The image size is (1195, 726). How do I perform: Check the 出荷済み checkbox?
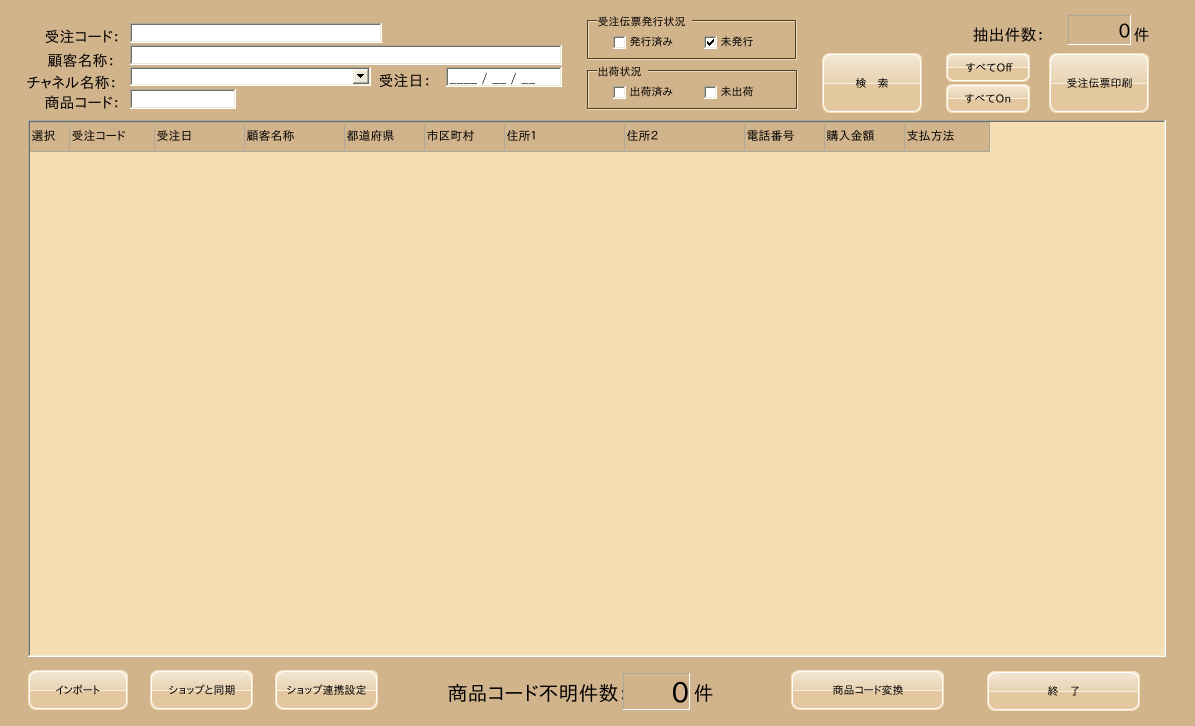click(x=620, y=92)
